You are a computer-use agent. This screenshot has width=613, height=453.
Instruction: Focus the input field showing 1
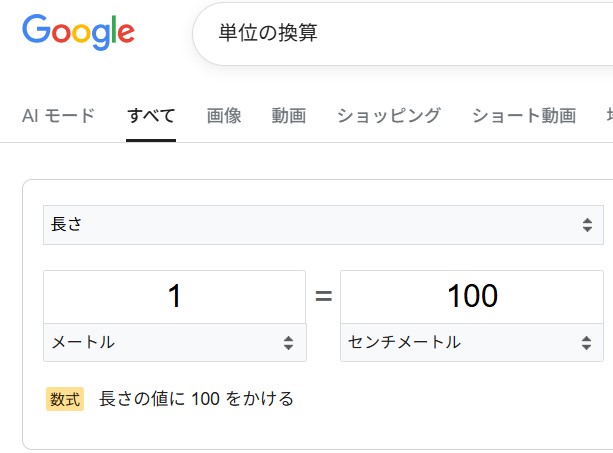click(x=174, y=297)
